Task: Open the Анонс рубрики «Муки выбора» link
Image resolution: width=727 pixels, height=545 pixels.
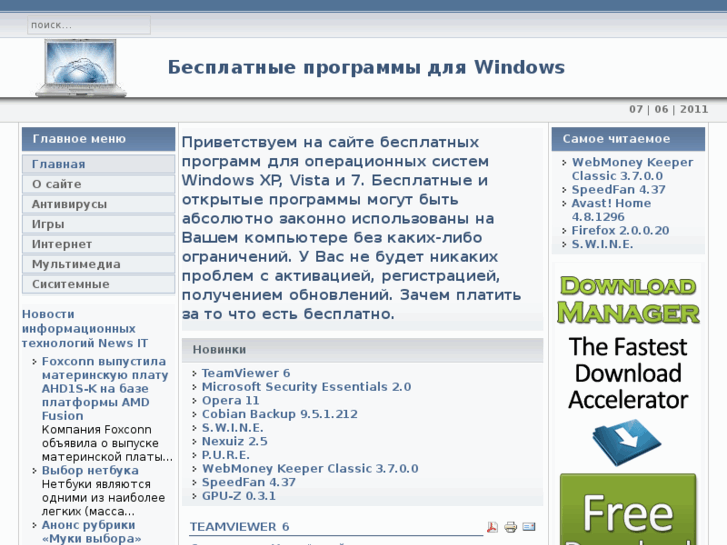Action: tap(91, 532)
